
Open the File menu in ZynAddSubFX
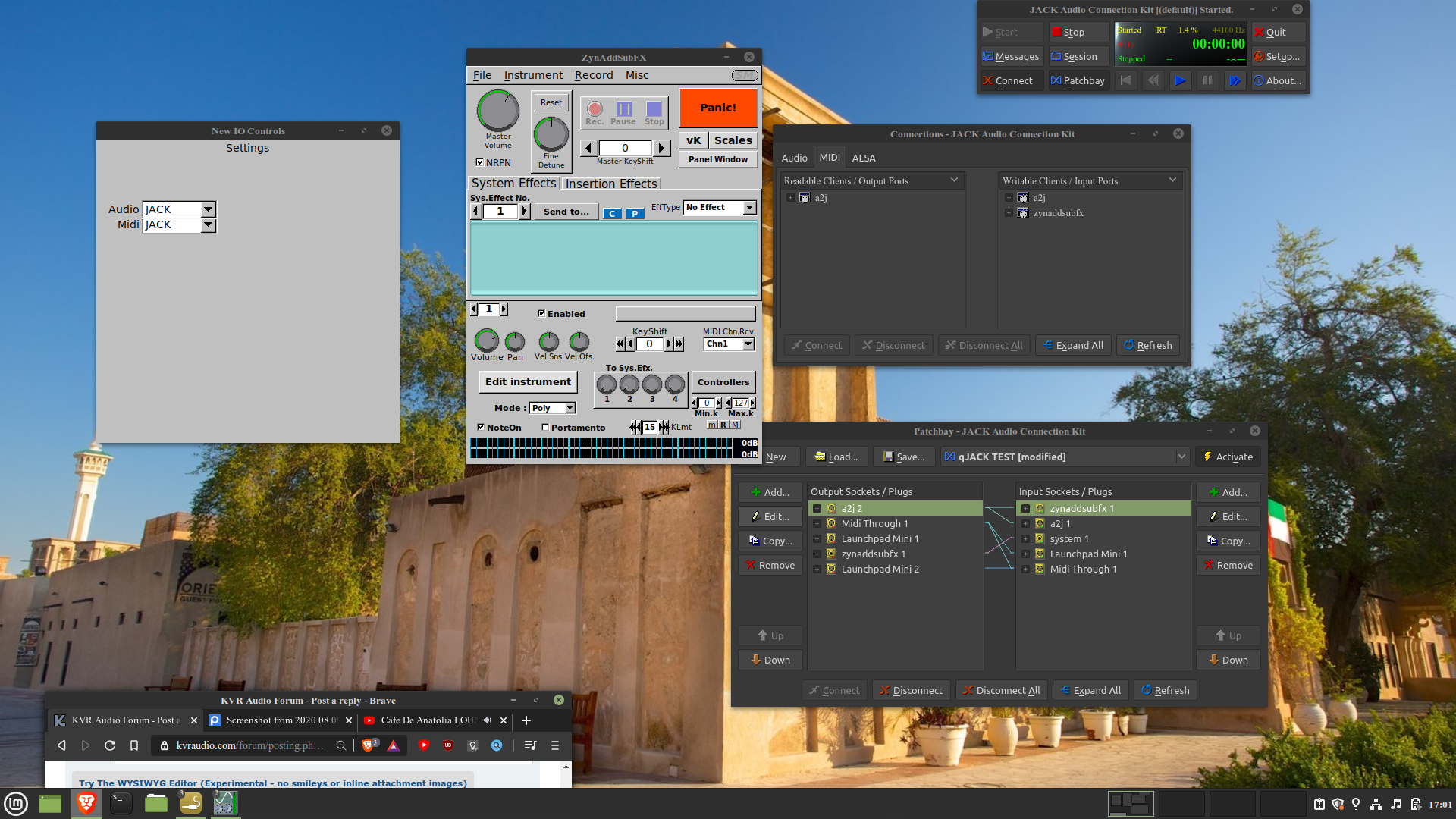[x=482, y=75]
